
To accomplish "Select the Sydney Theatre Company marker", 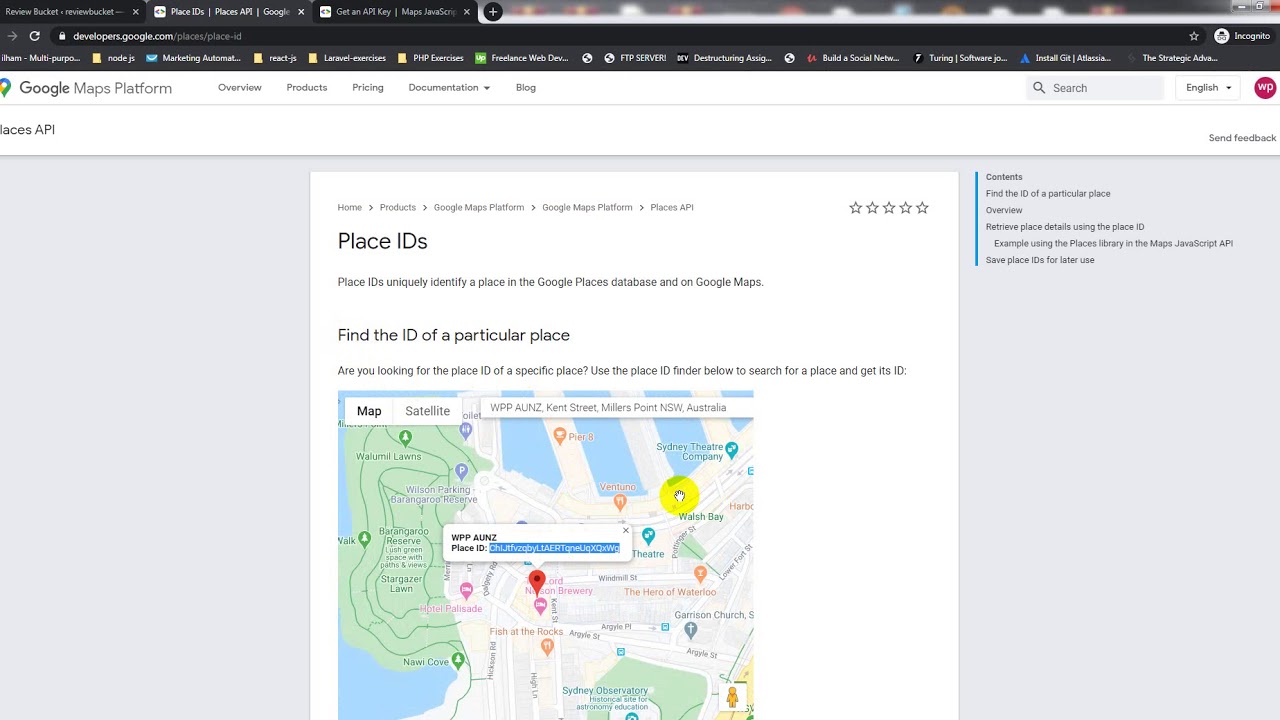I will click(732, 449).
